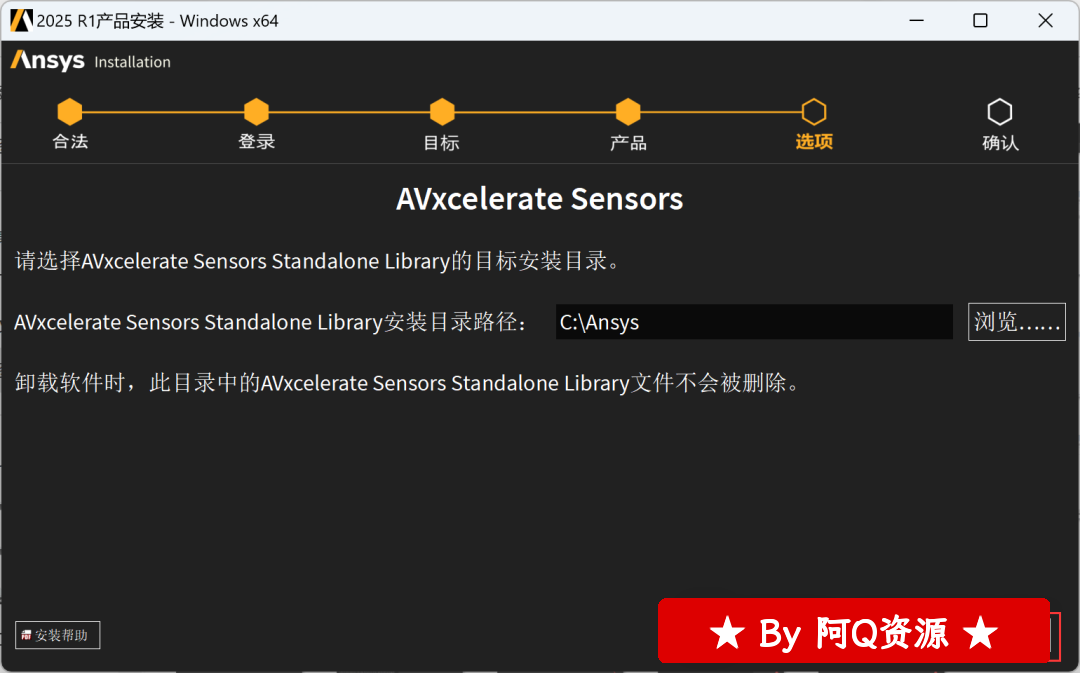Click the red By 阿Q资源 banner
Image resolution: width=1080 pixels, height=673 pixels.
[x=853, y=631]
